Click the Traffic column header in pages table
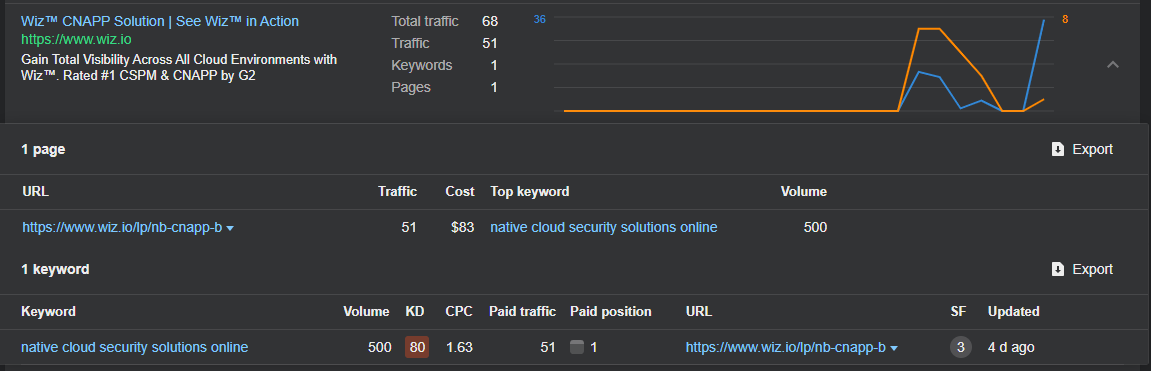1151x371 pixels. [x=397, y=192]
